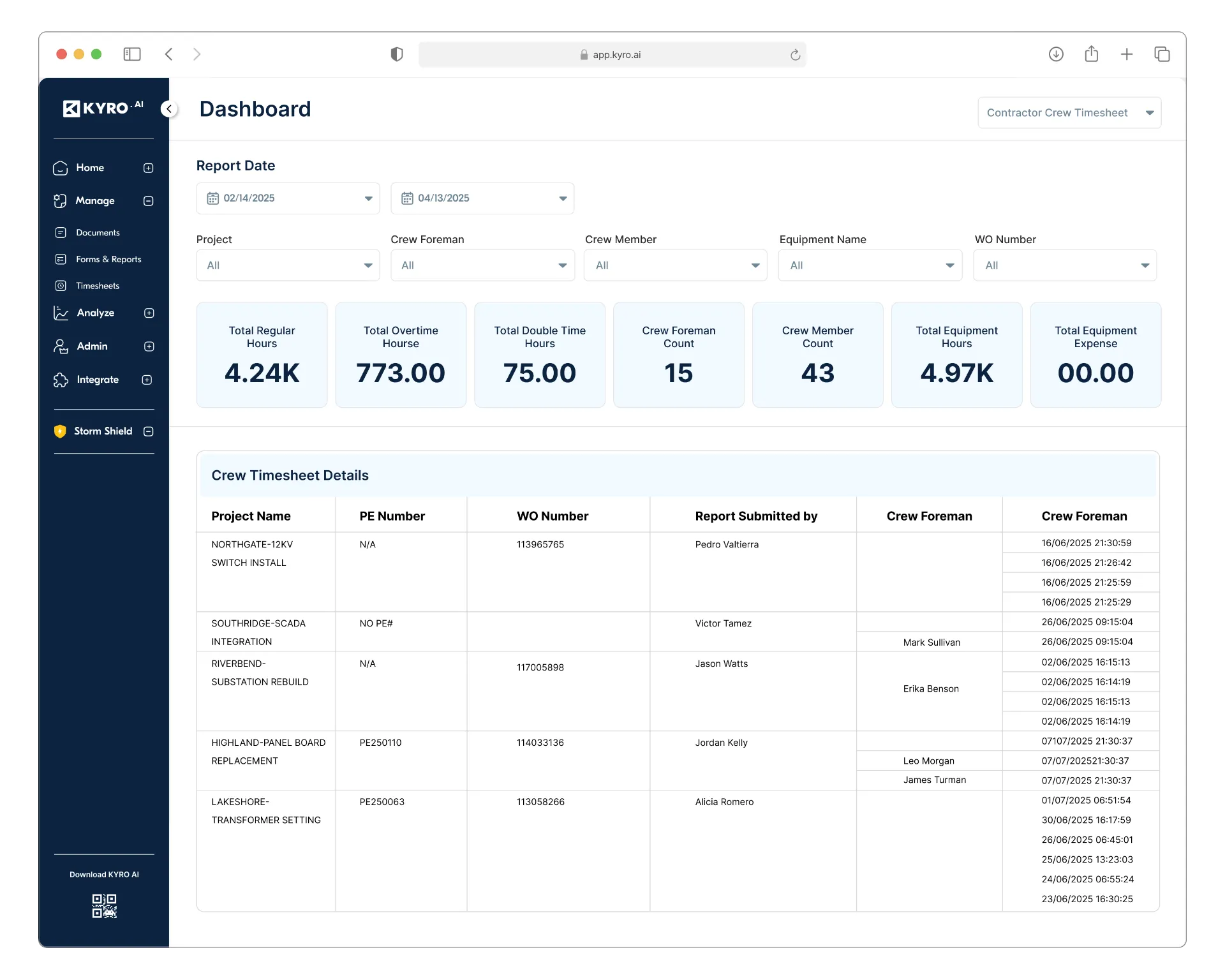The width and height of the screenshot is (1225, 980).
Task: Click the Storm Shield icon
Action: [x=60, y=431]
